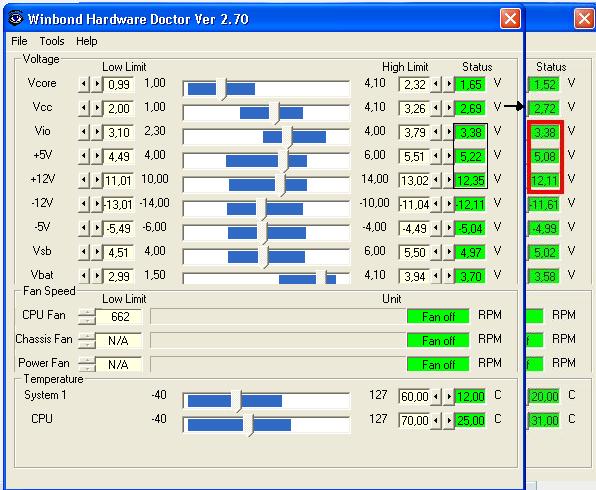Viewport: 596px width, 490px height.
Task: Decrease System 1 temperature limit with left arrow
Action: (x=436, y=396)
